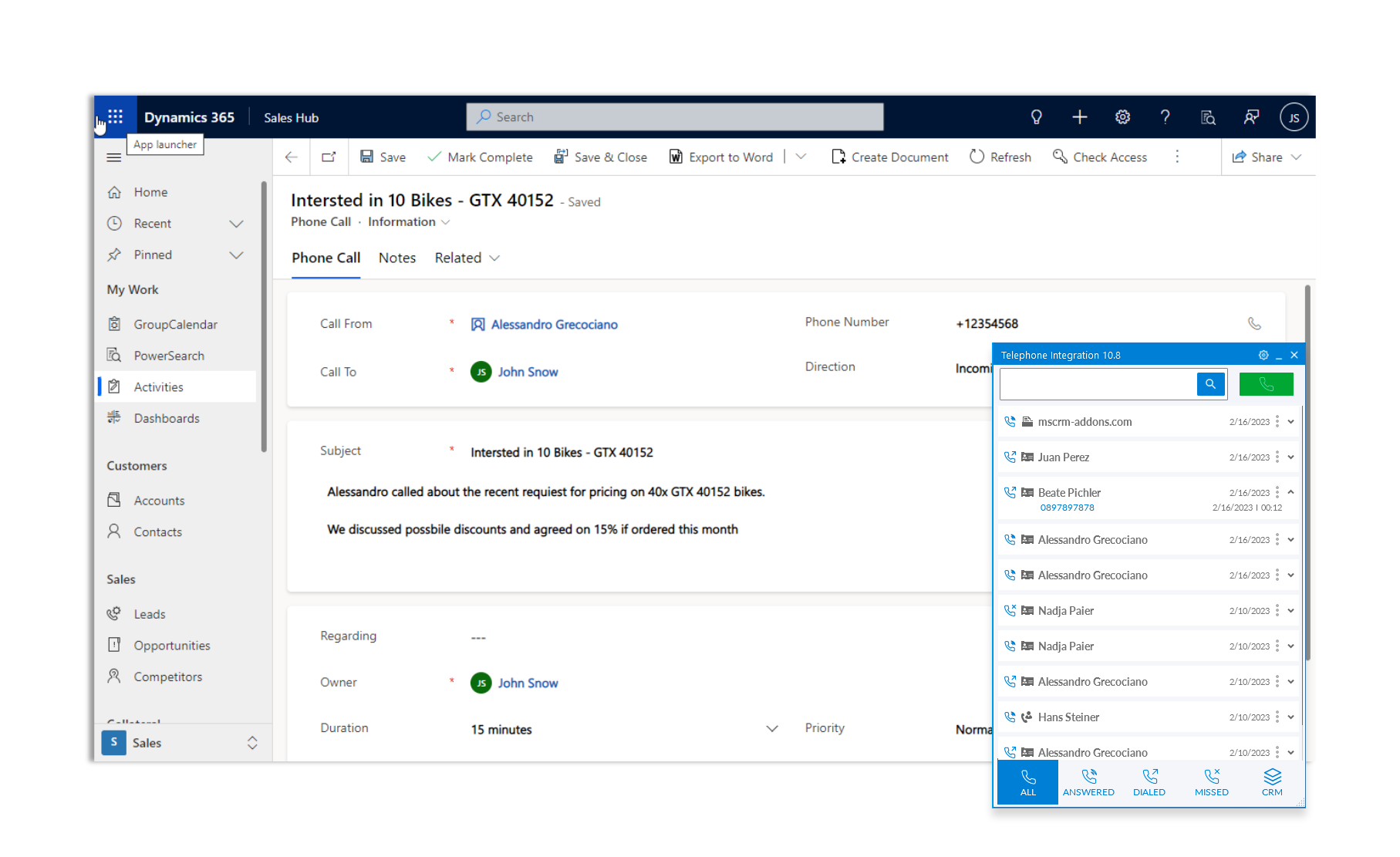Click Check Access

coord(1100,157)
